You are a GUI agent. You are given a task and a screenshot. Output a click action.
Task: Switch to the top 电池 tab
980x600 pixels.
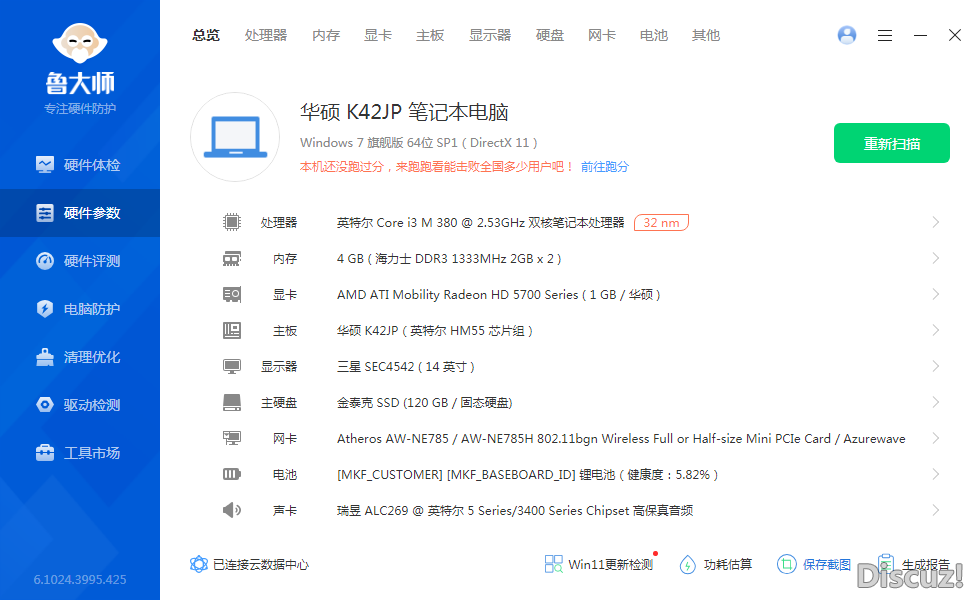click(654, 36)
